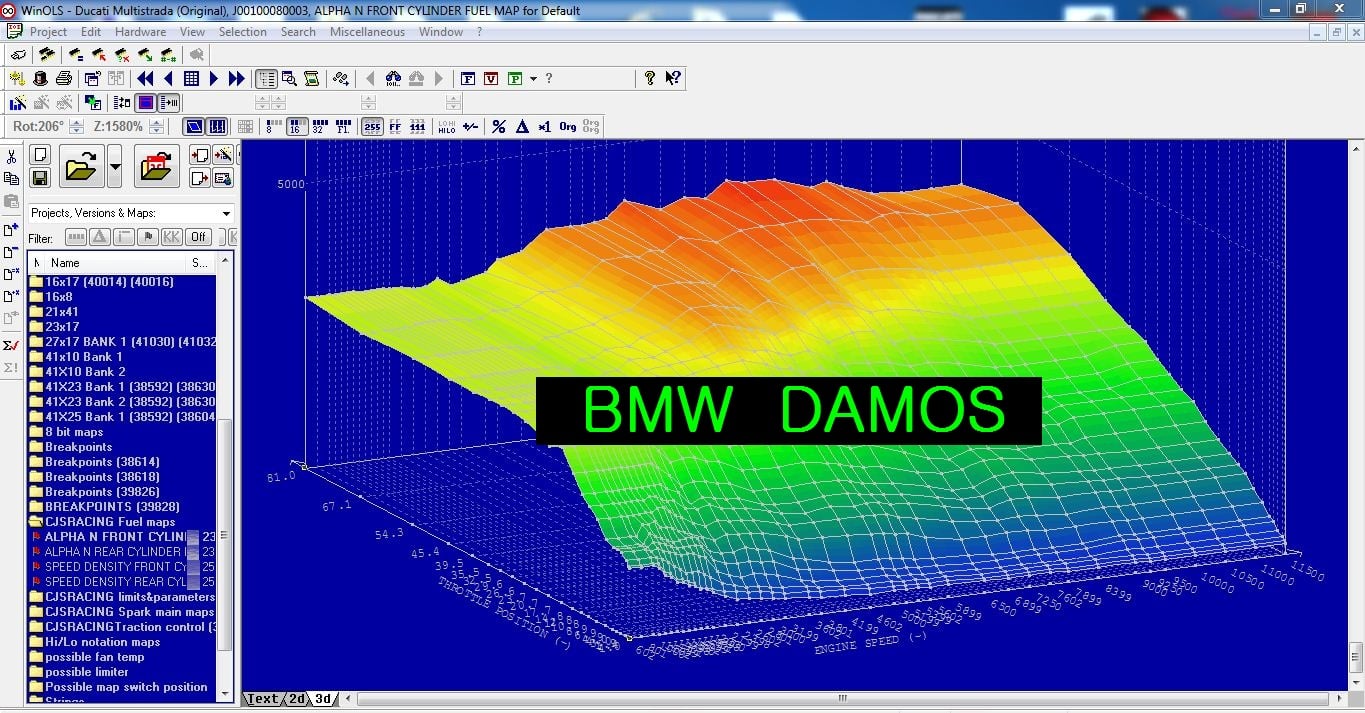This screenshot has height=713, width=1365.
Task: Click the scroll document icon
Action: click(x=312, y=78)
